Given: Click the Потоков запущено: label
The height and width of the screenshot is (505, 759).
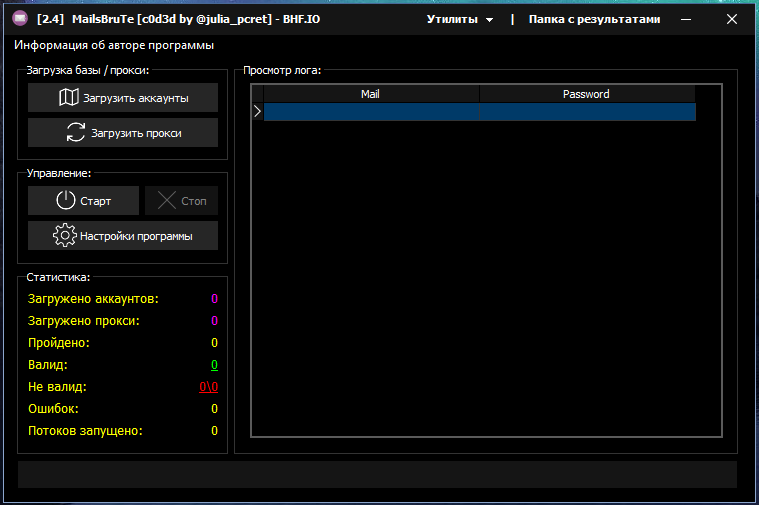Looking at the screenshot, I should pyautogui.click(x=85, y=431).
